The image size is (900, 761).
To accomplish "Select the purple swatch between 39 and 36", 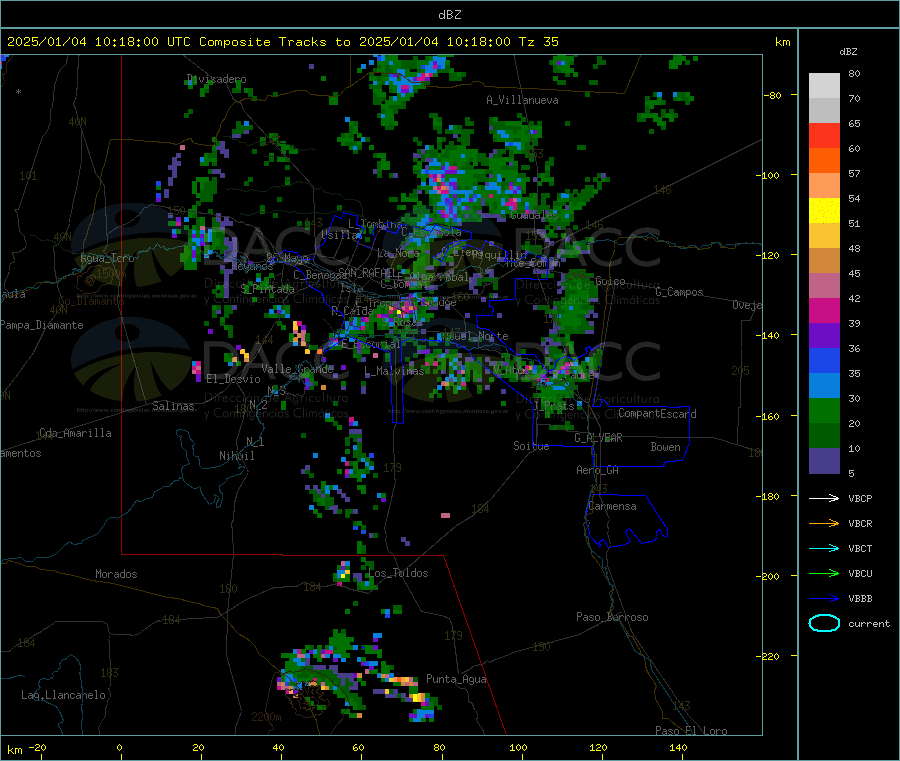I will coord(824,336).
